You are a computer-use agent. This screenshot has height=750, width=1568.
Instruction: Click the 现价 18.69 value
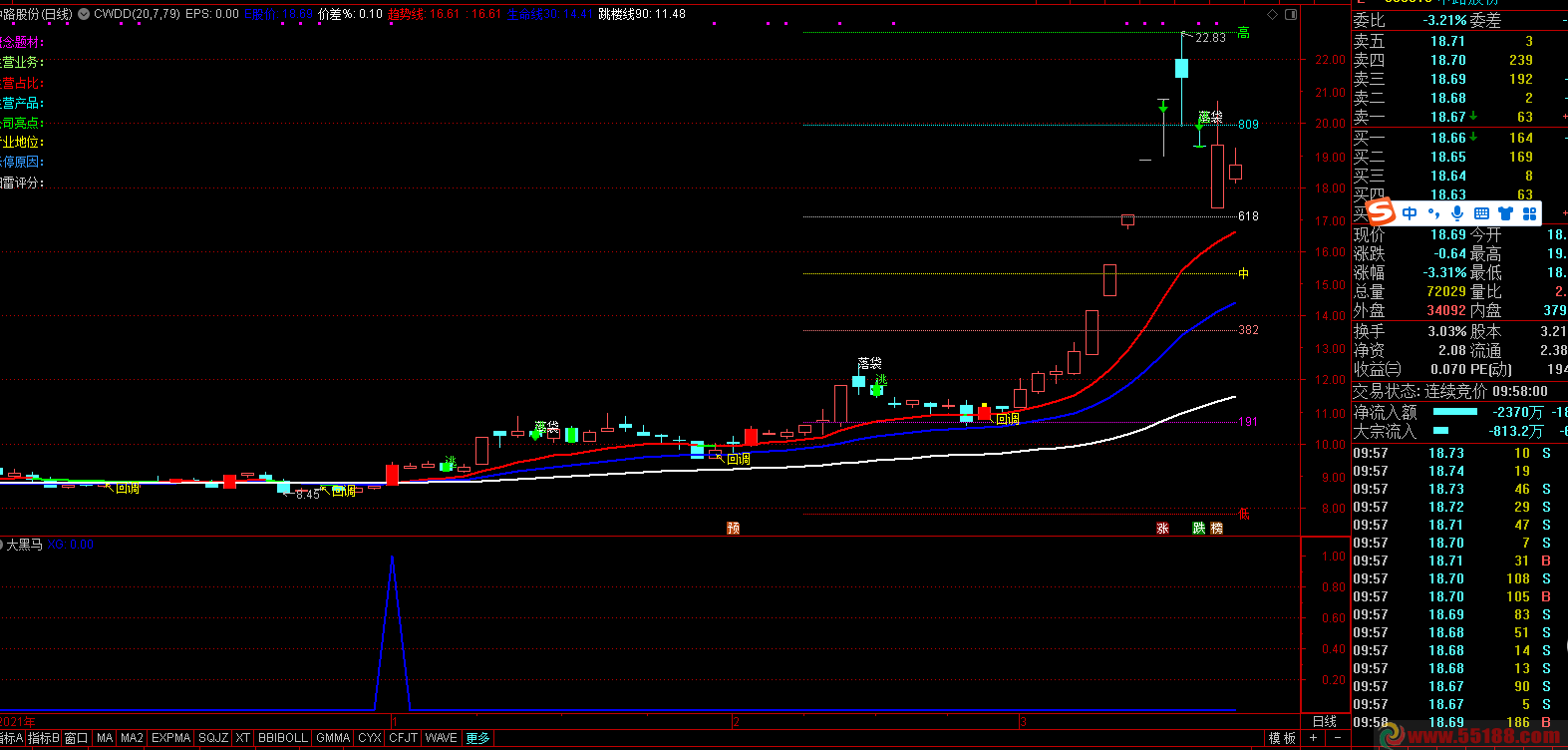(1448, 234)
